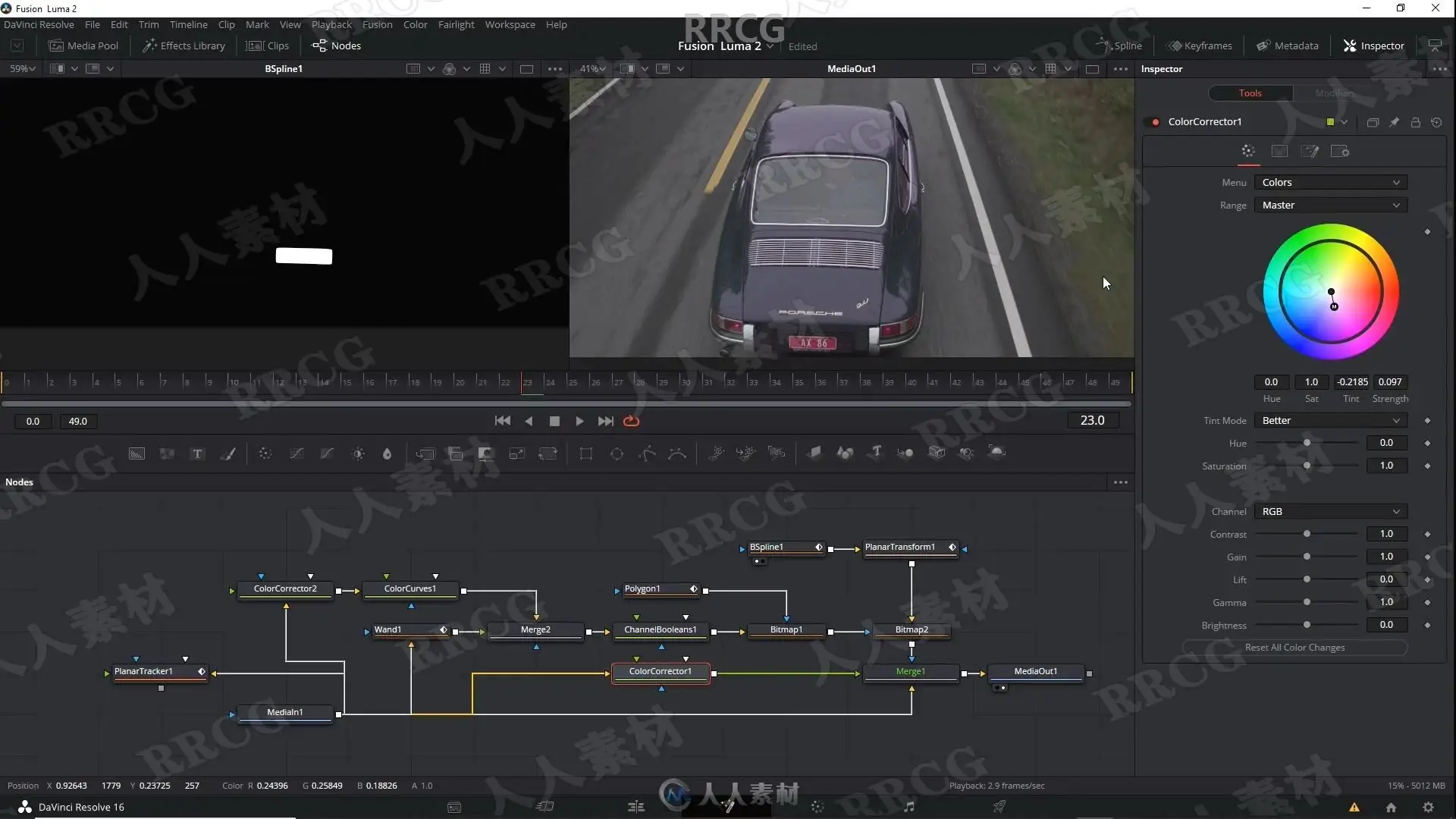Toggle the Inspector panel button

(x=1374, y=45)
